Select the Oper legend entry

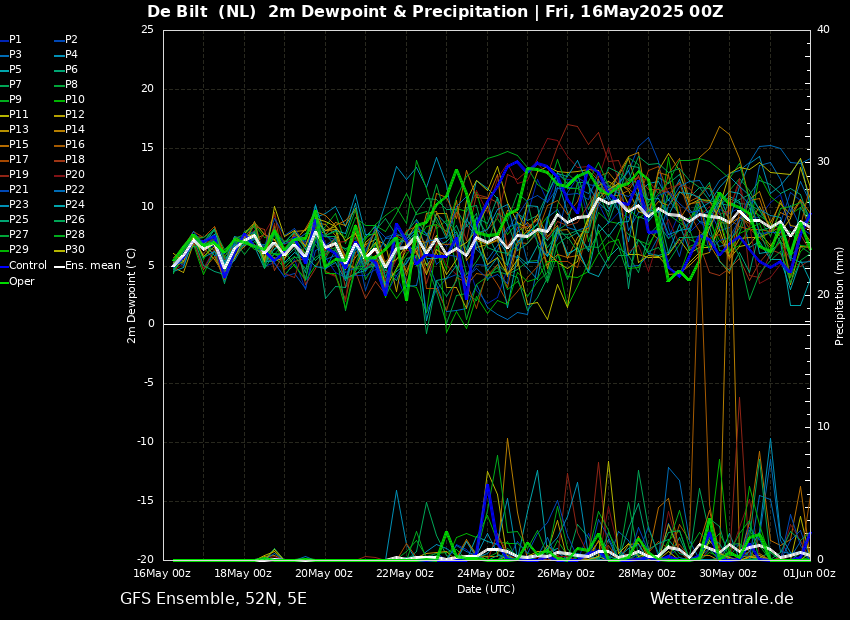pos(17,281)
